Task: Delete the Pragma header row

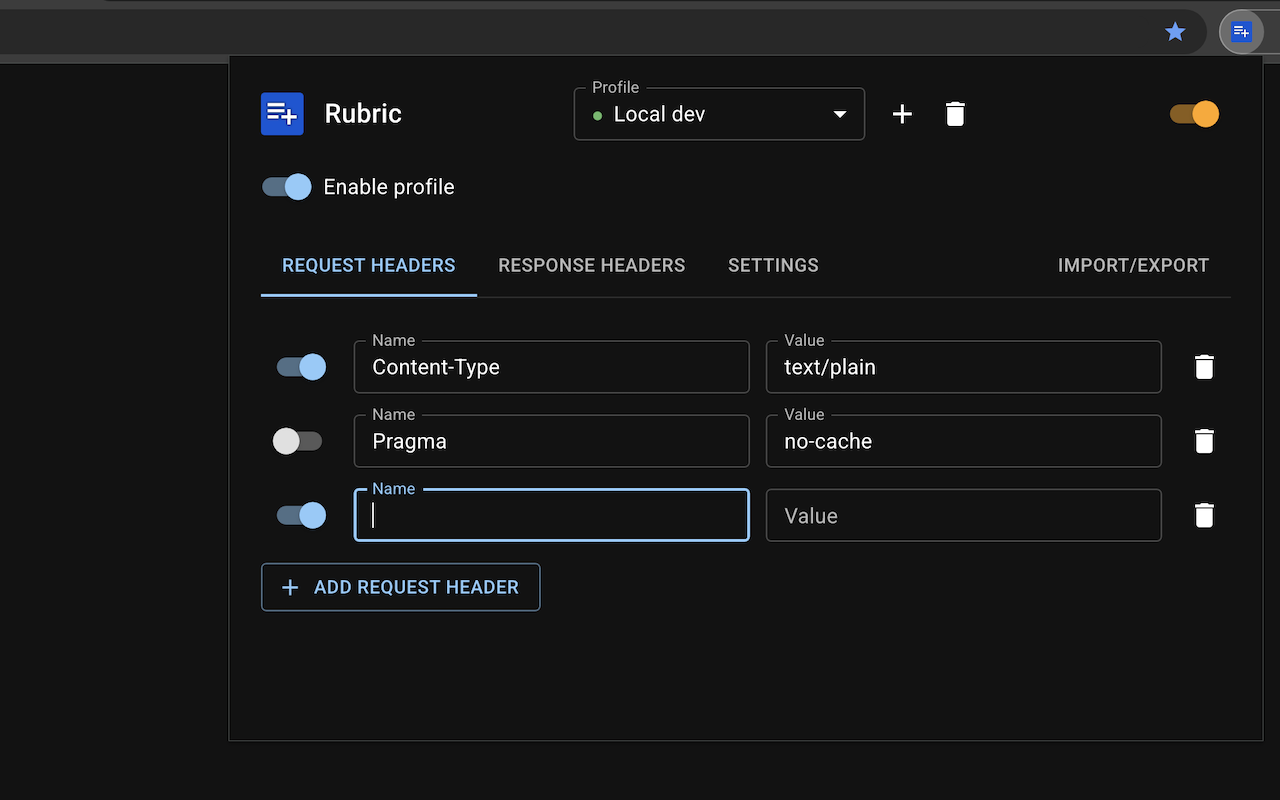Action: click(1204, 441)
